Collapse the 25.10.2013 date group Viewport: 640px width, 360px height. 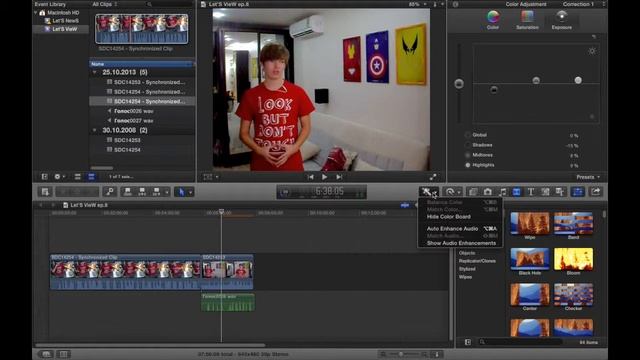click(x=95, y=72)
